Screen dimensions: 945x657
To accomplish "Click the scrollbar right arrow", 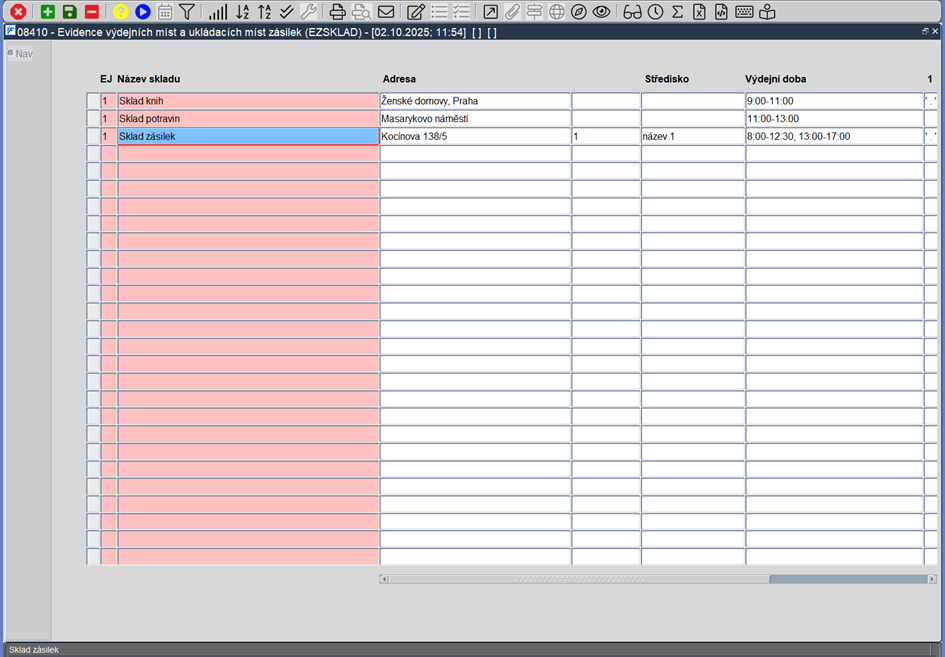I will 932,579.
